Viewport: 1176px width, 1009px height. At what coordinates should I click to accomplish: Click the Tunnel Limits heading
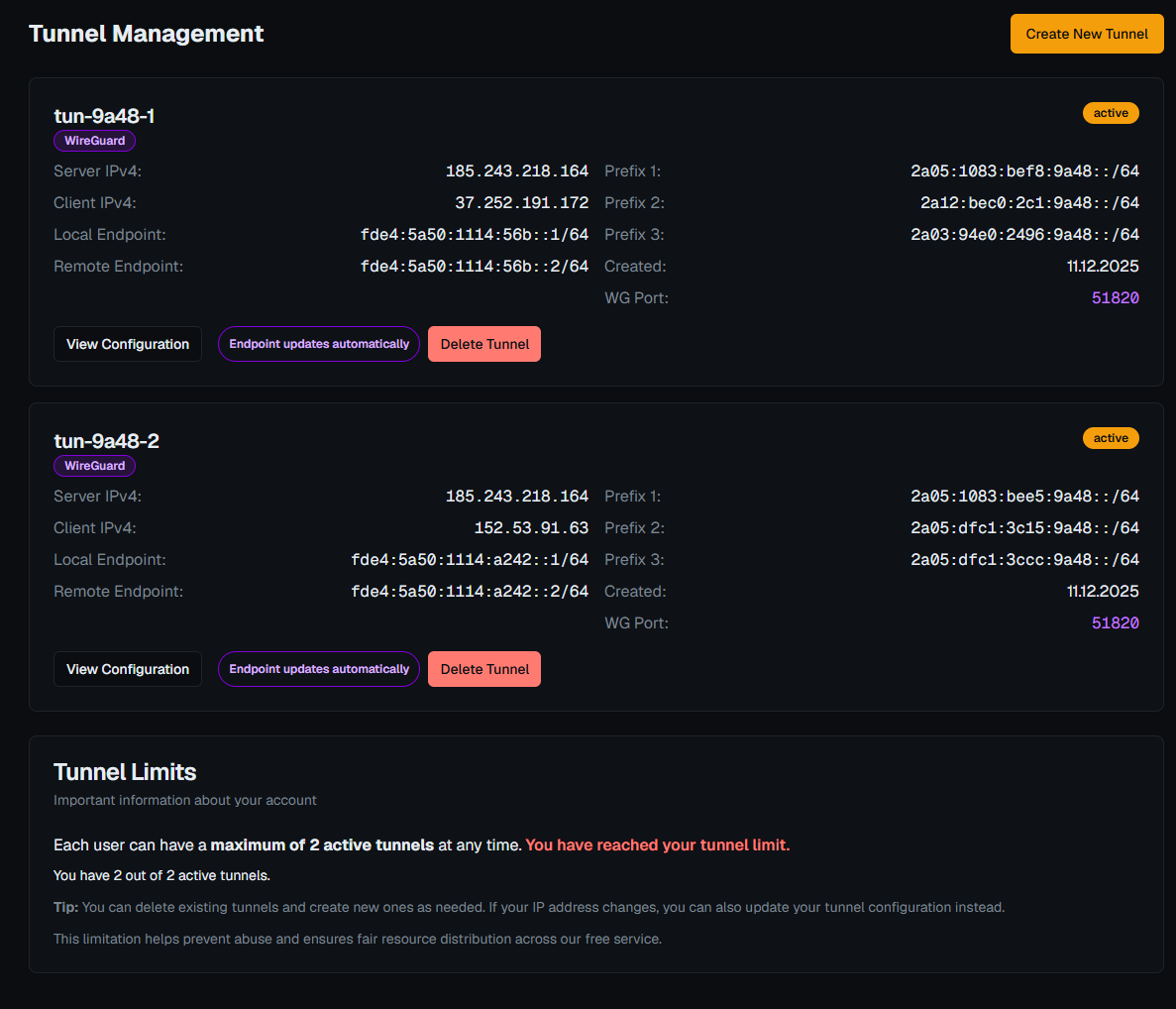[125, 771]
